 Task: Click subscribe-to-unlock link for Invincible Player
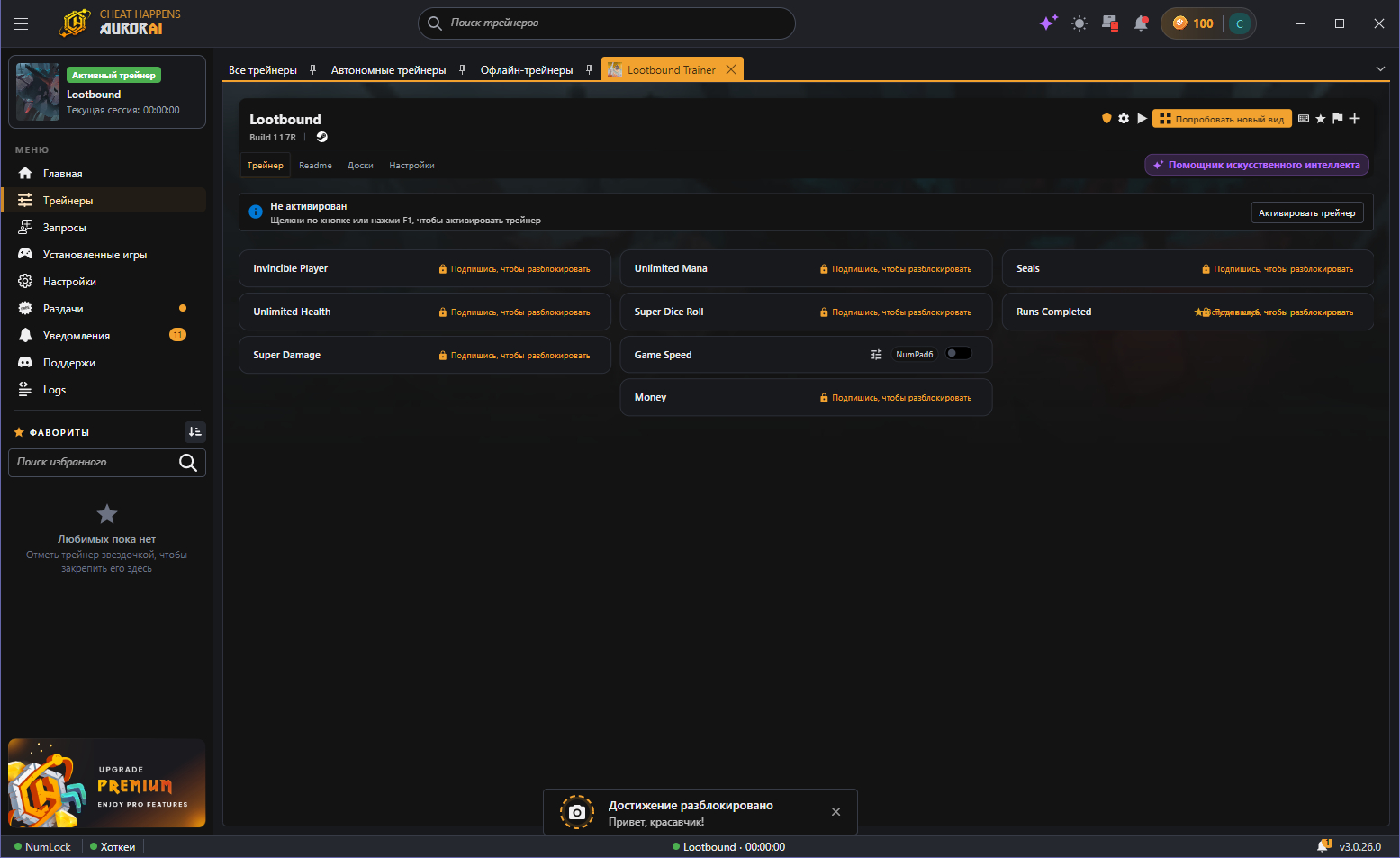tap(514, 269)
